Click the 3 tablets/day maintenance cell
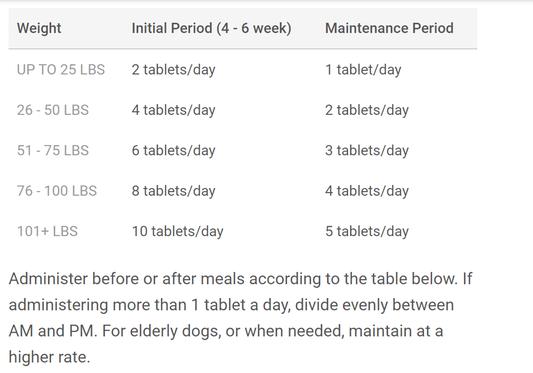 (367, 151)
